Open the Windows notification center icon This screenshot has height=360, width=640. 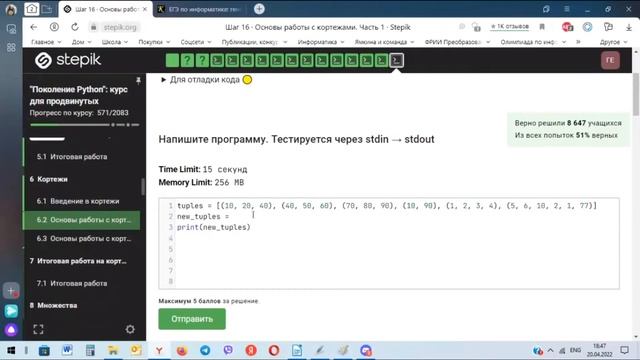624,350
